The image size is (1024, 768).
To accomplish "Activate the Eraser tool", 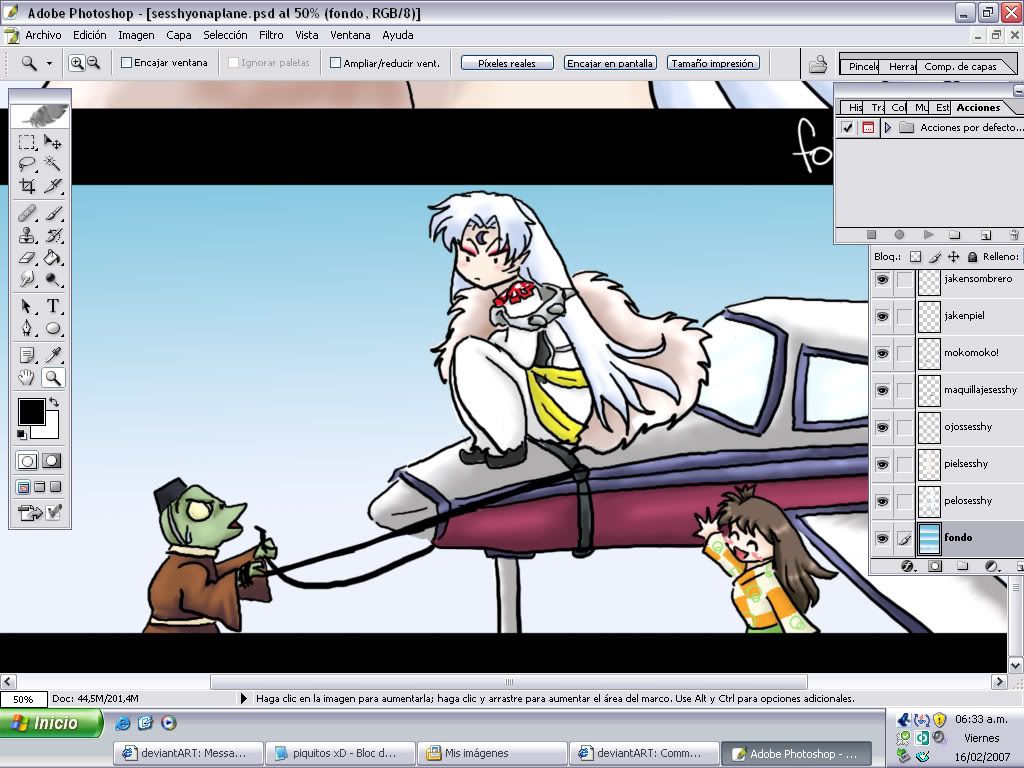I will point(27,257).
